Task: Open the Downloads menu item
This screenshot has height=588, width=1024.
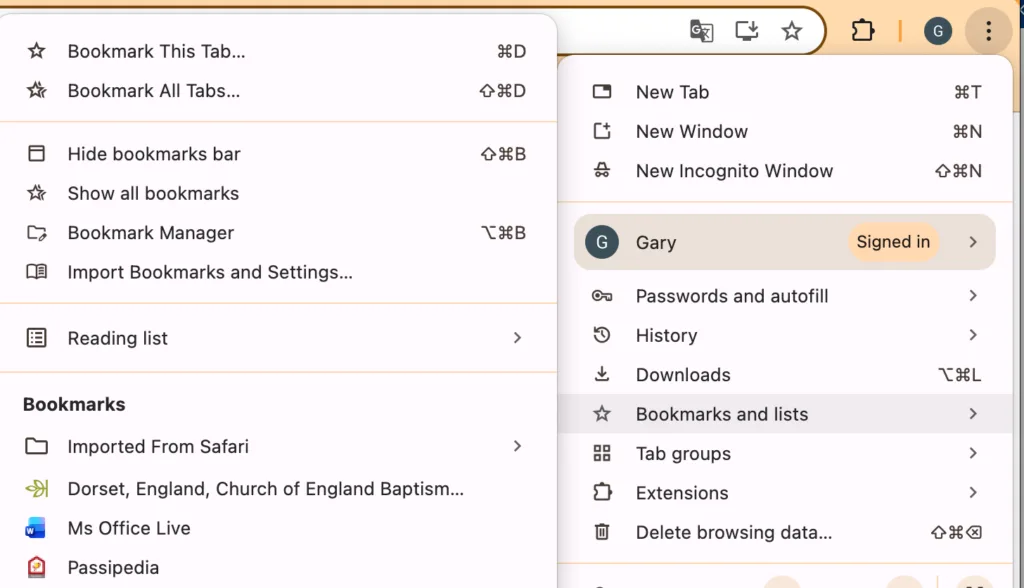Action: (786, 374)
